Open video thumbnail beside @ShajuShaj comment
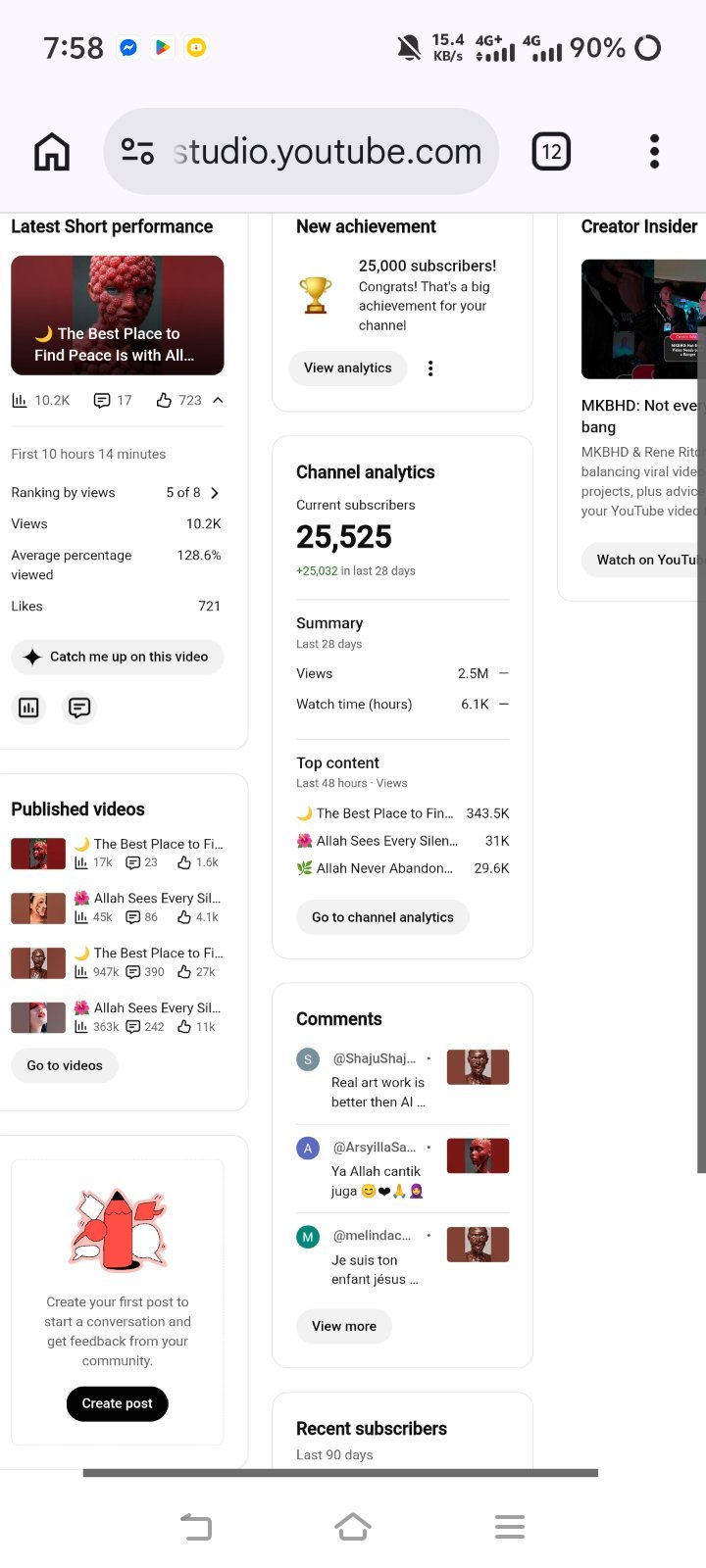Viewport: 706px width, 1568px height. tap(479, 1067)
